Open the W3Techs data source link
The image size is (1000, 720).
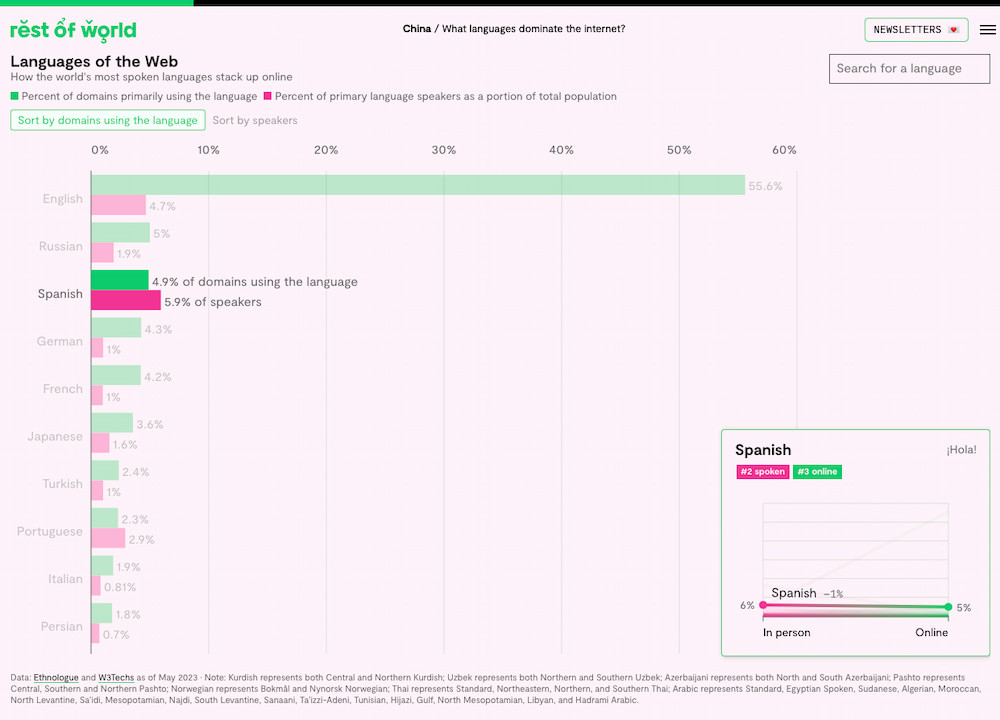point(116,678)
